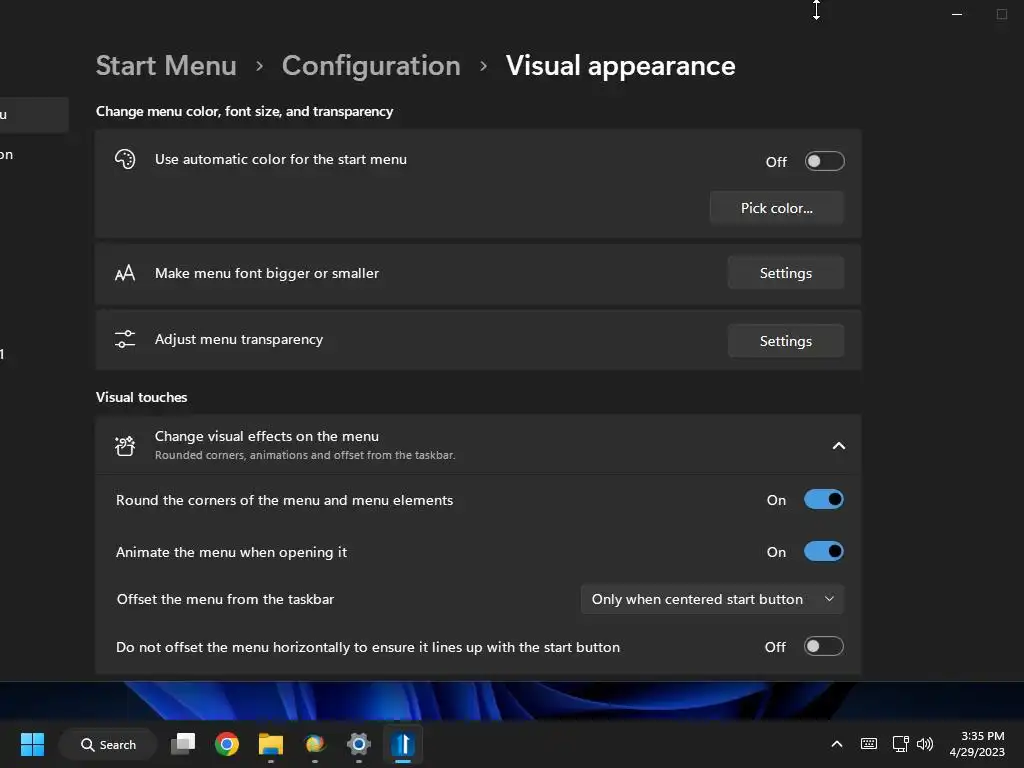Screen dimensions: 1024x768
Task: Launch File Explorer from the taskbar
Action: [x=271, y=744]
